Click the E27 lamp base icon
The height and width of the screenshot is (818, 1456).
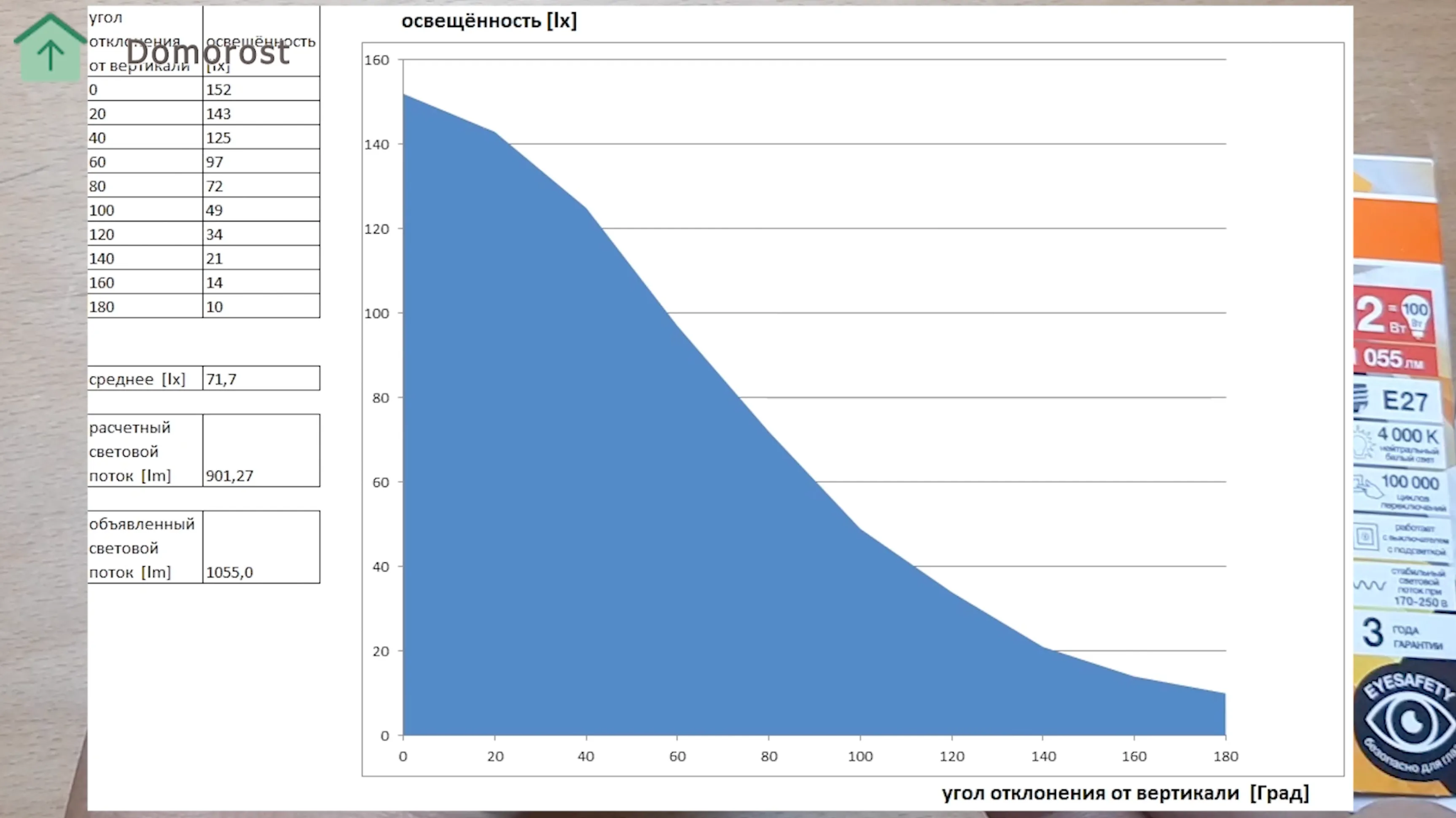click(x=1361, y=398)
